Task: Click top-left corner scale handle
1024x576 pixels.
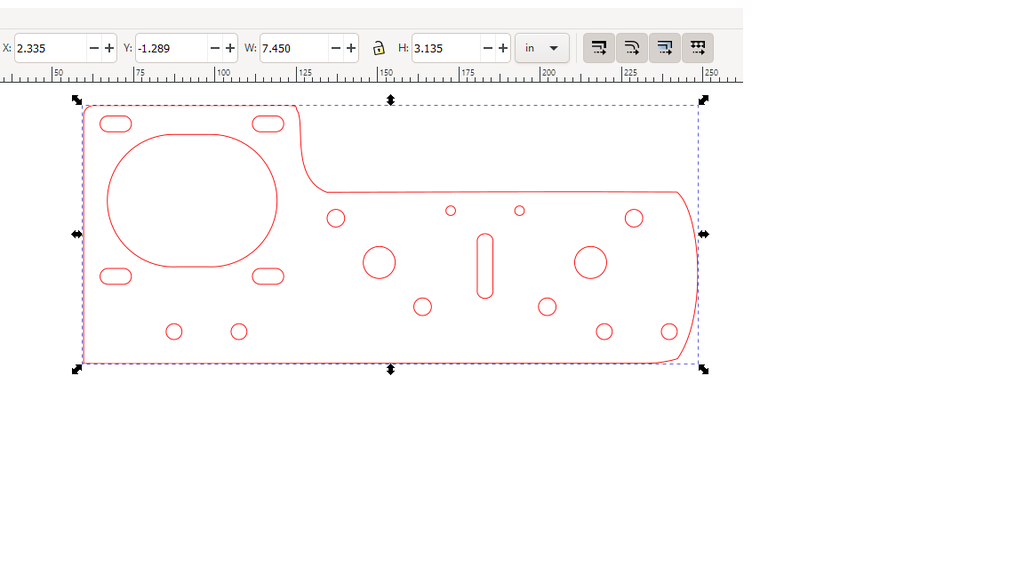Action: [77, 100]
